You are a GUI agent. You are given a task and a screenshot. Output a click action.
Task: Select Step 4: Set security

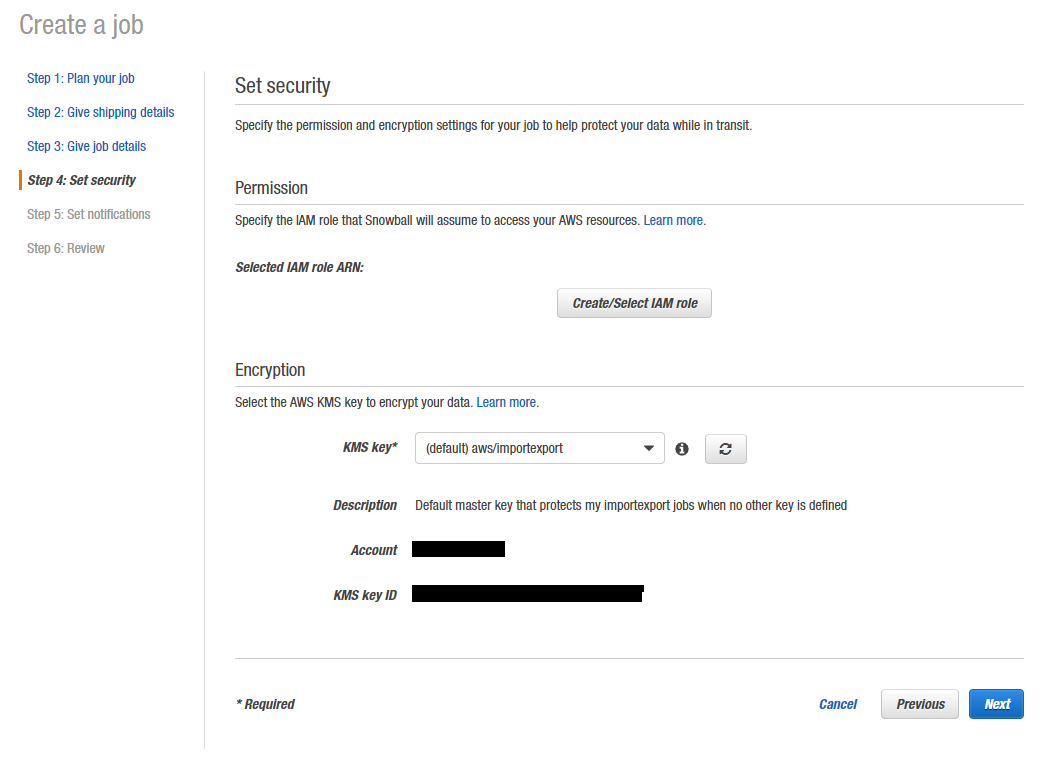(81, 180)
